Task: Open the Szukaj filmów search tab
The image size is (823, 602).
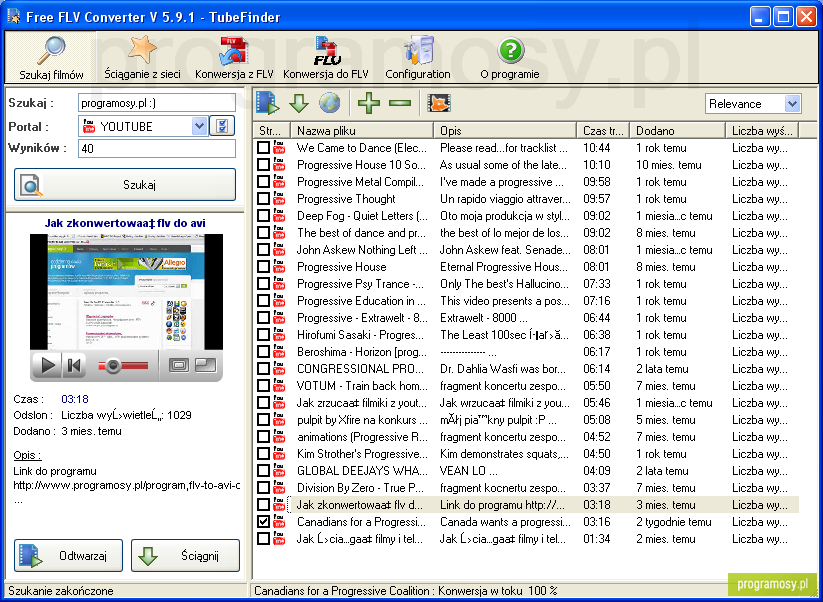Action: pyautogui.click(x=51, y=58)
